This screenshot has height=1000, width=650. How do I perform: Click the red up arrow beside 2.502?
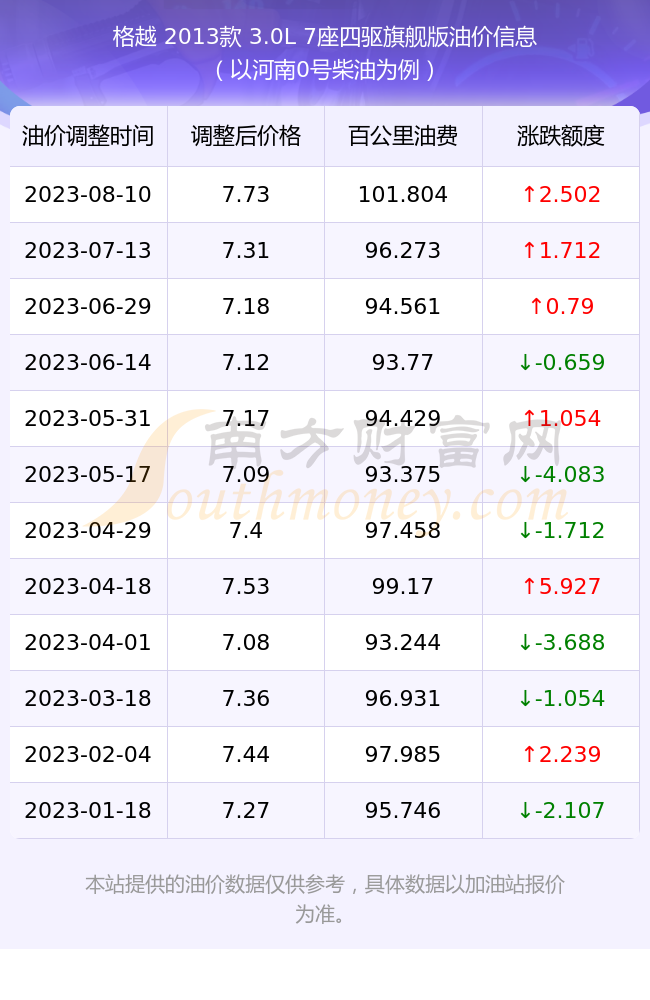[x=529, y=195]
